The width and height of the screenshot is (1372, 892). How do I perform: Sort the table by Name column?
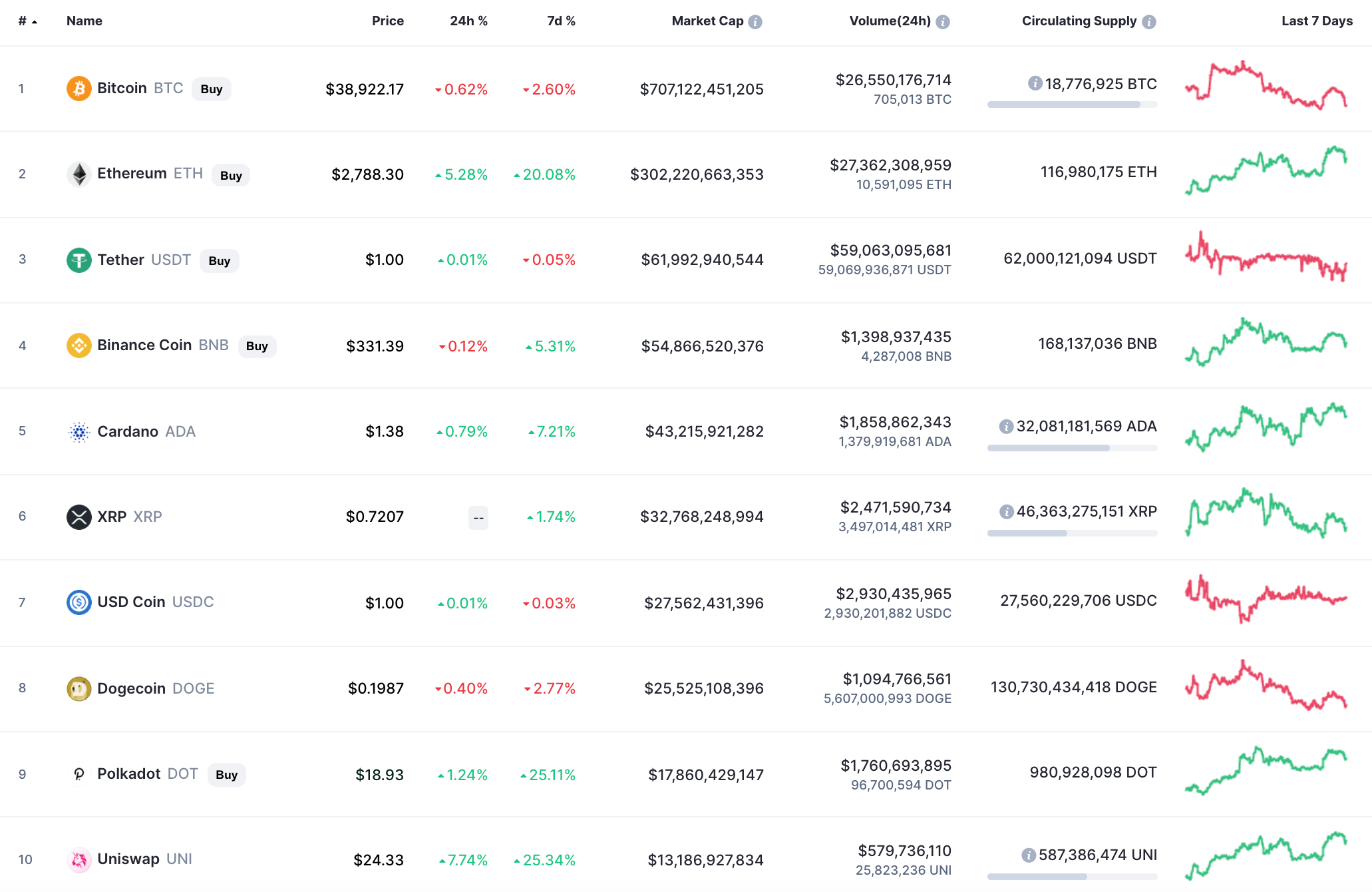[85, 21]
